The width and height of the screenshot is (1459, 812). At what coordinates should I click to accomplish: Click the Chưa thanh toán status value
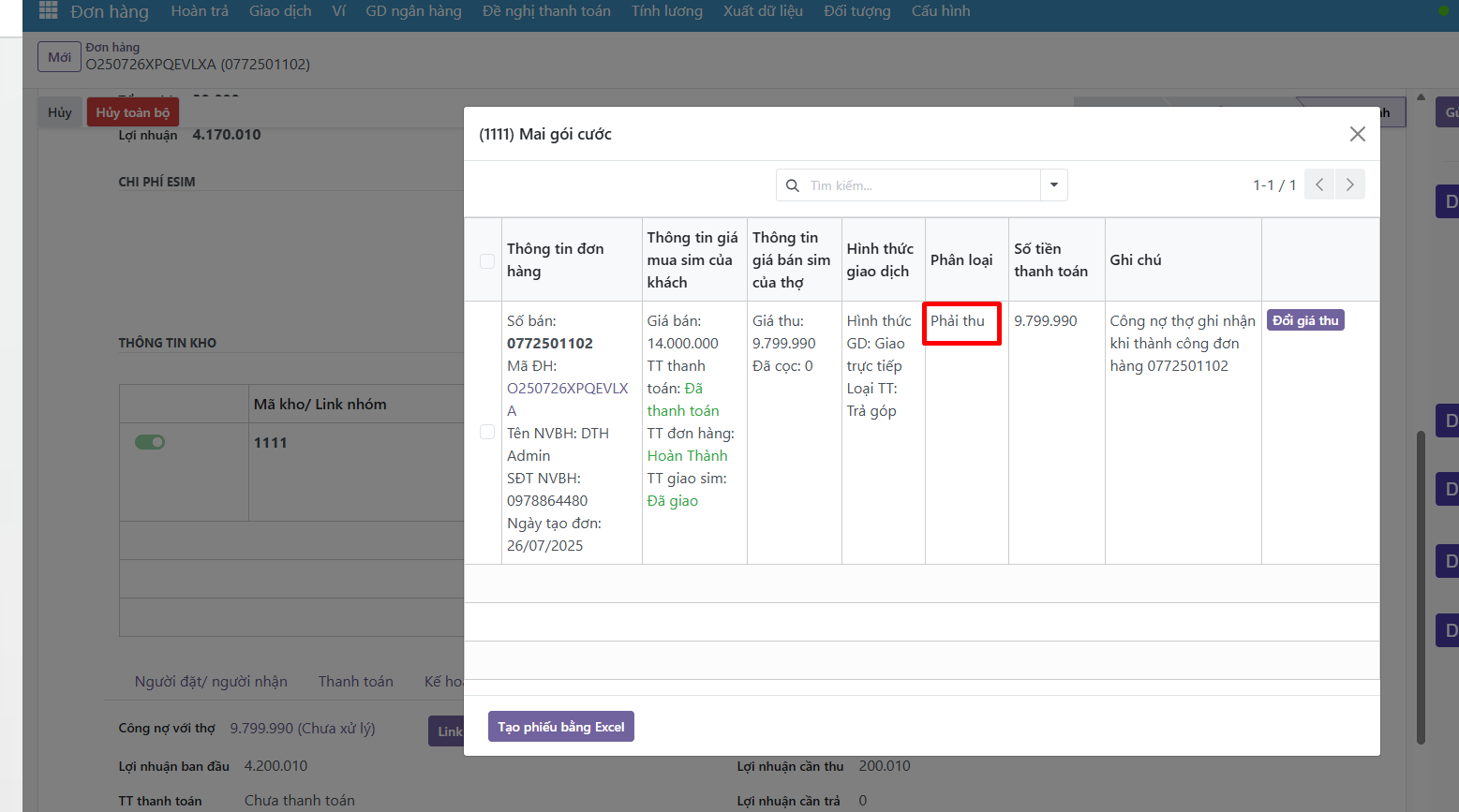pos(300,800)
